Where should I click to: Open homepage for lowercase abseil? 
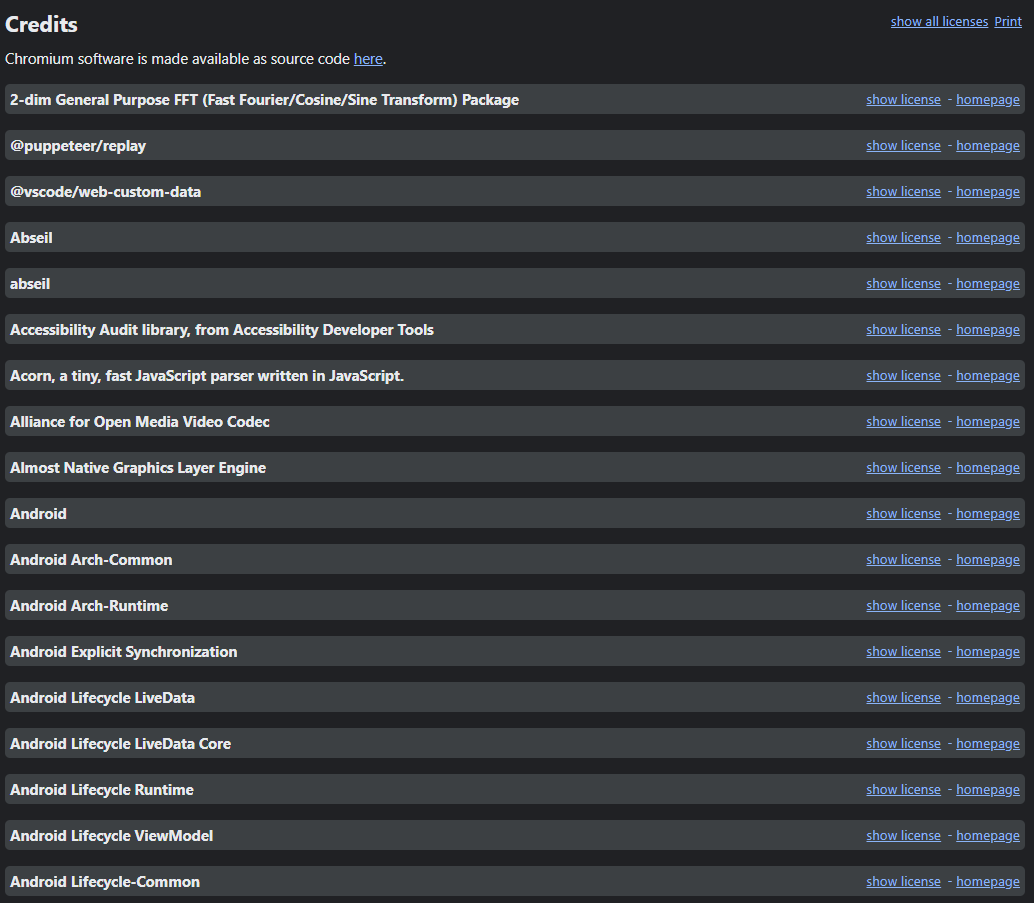pyautogui.click(x=988, y=284)
